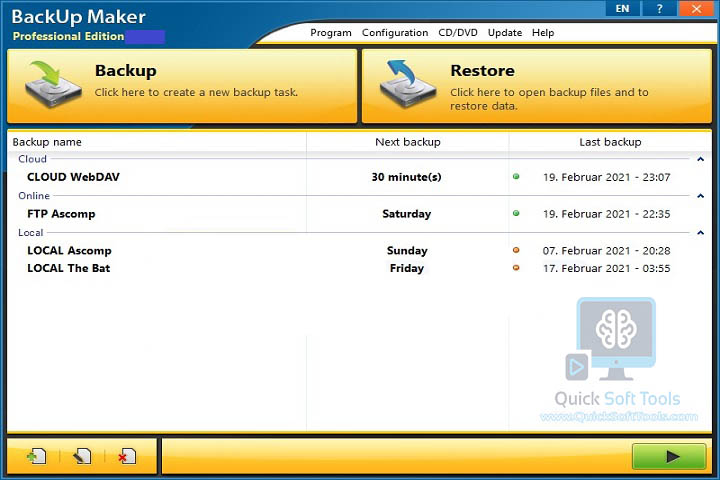Screen dimensions: 720x480
Task: Click last backup date 07. Februar 2021 - 20:28
Action: 607,250
